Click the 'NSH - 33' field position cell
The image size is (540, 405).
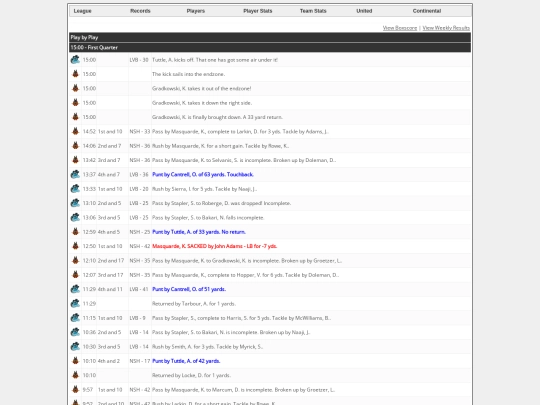pyautogui.click(x=139, y=132)
